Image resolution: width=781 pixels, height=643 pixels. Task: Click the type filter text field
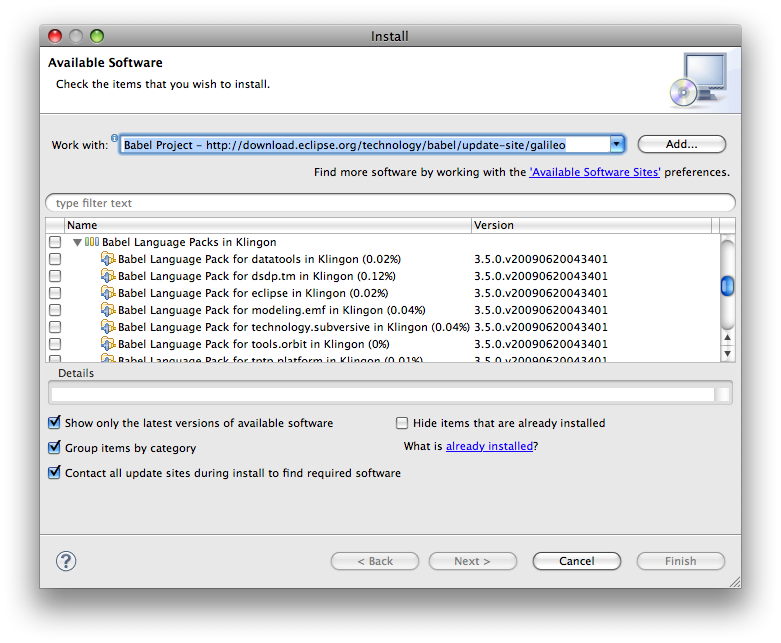[390, 203]
